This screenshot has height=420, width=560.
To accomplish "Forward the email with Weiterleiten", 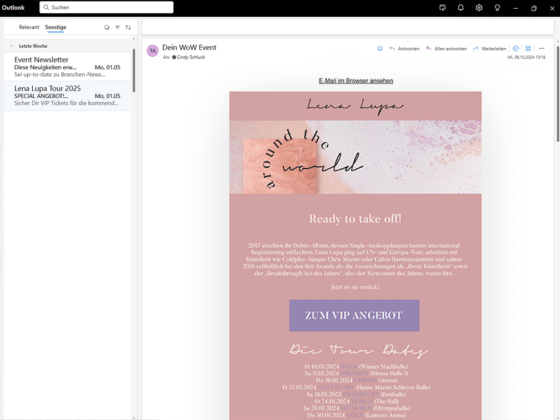I will 490,49.
